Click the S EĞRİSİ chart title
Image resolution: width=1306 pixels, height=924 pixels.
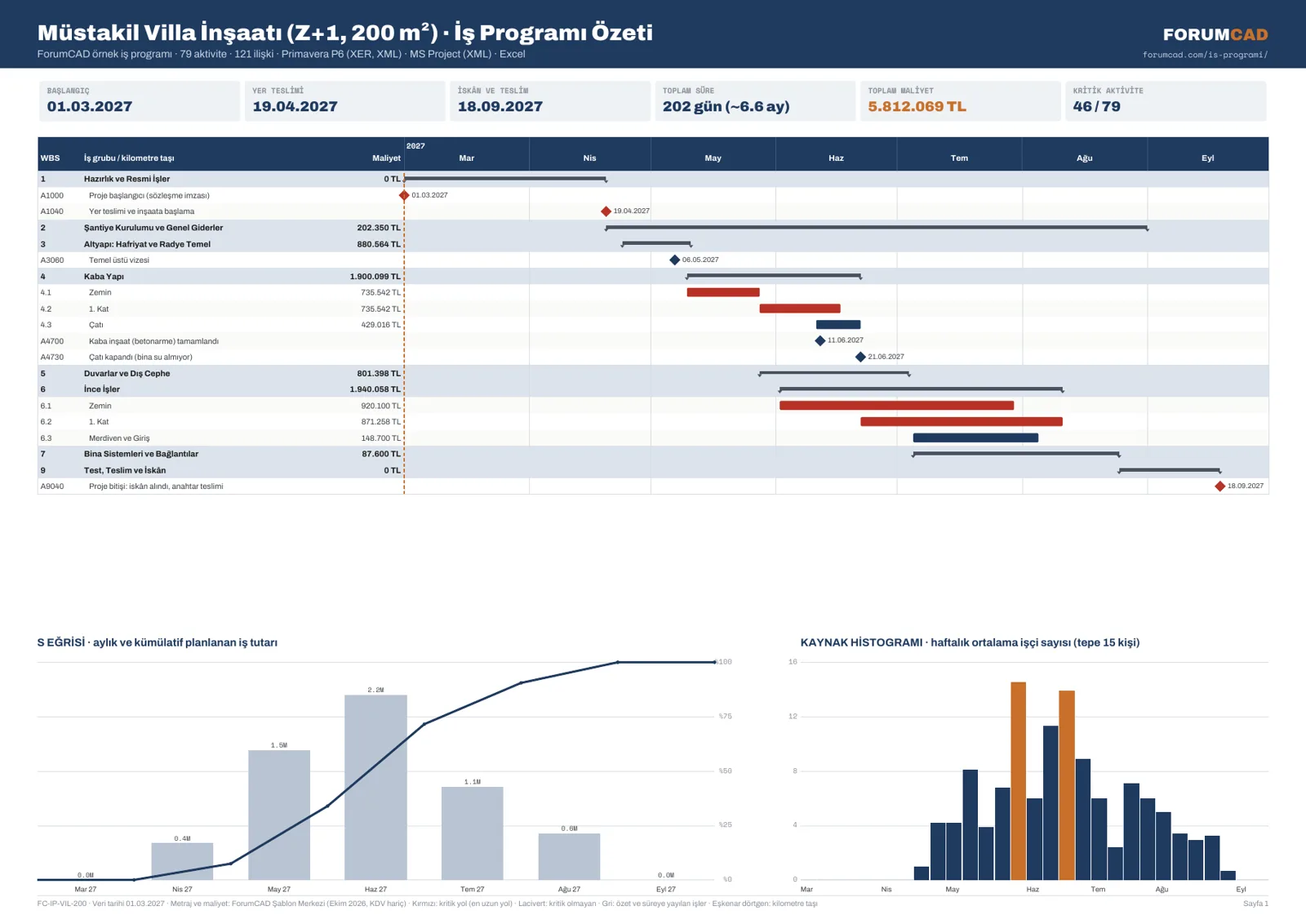[157, 642]
